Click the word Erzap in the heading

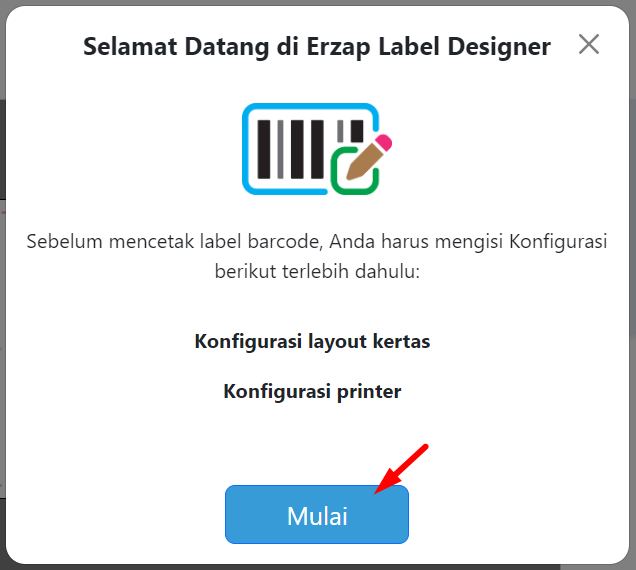tap(338, 47)
